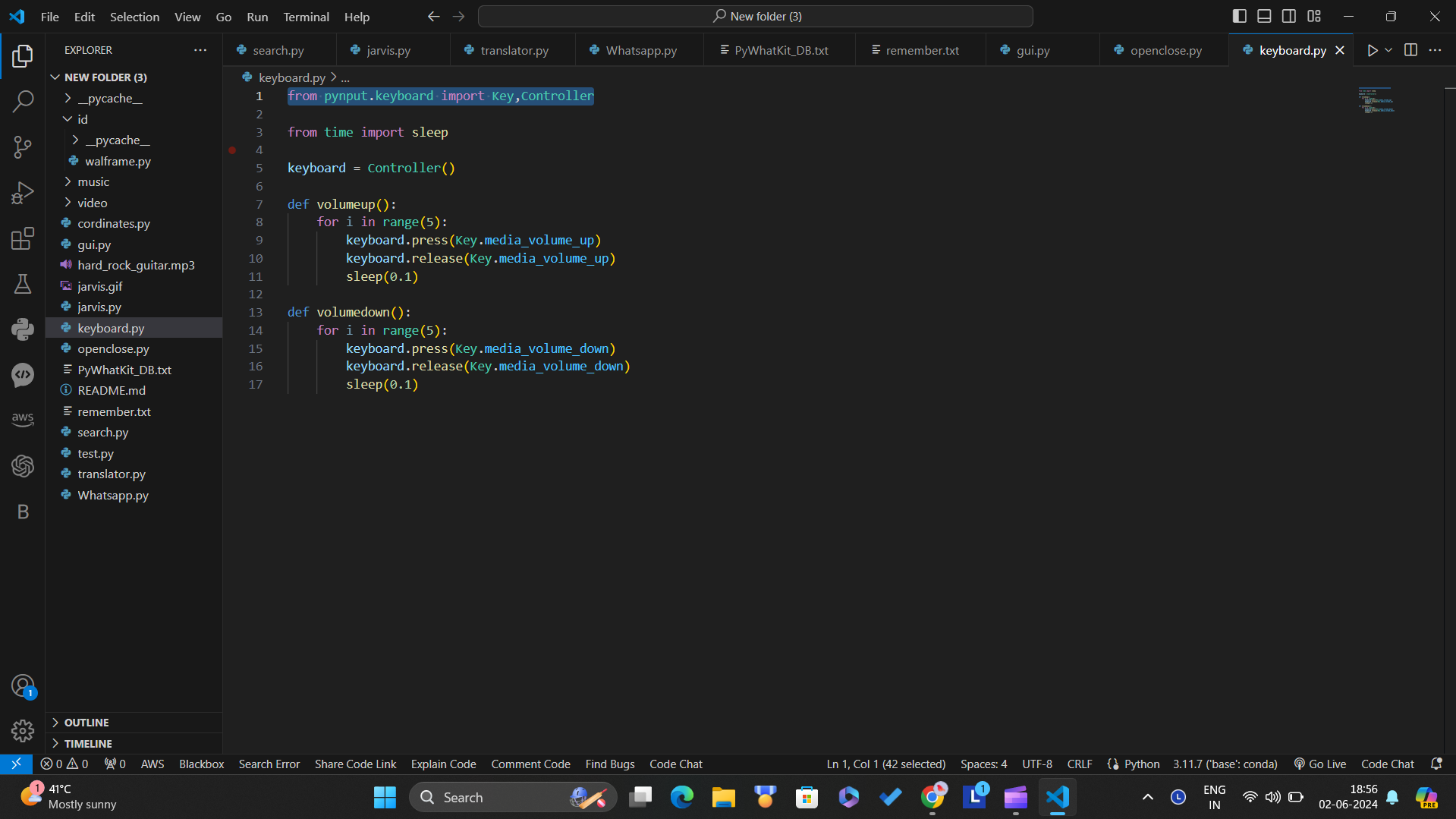Expand the music folder

pos(93,182)
